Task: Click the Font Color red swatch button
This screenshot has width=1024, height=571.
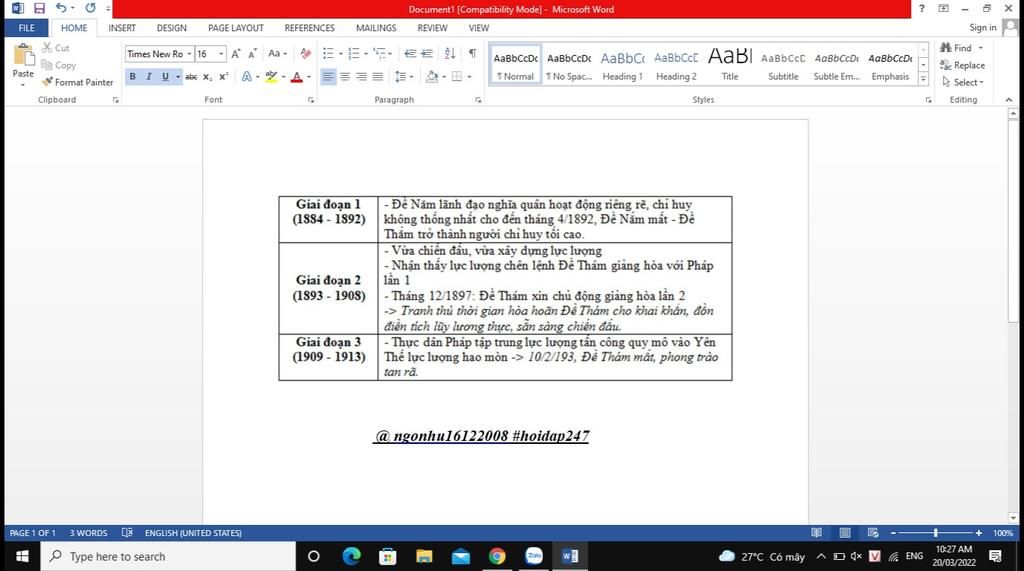Action: (x=296, y=76)
